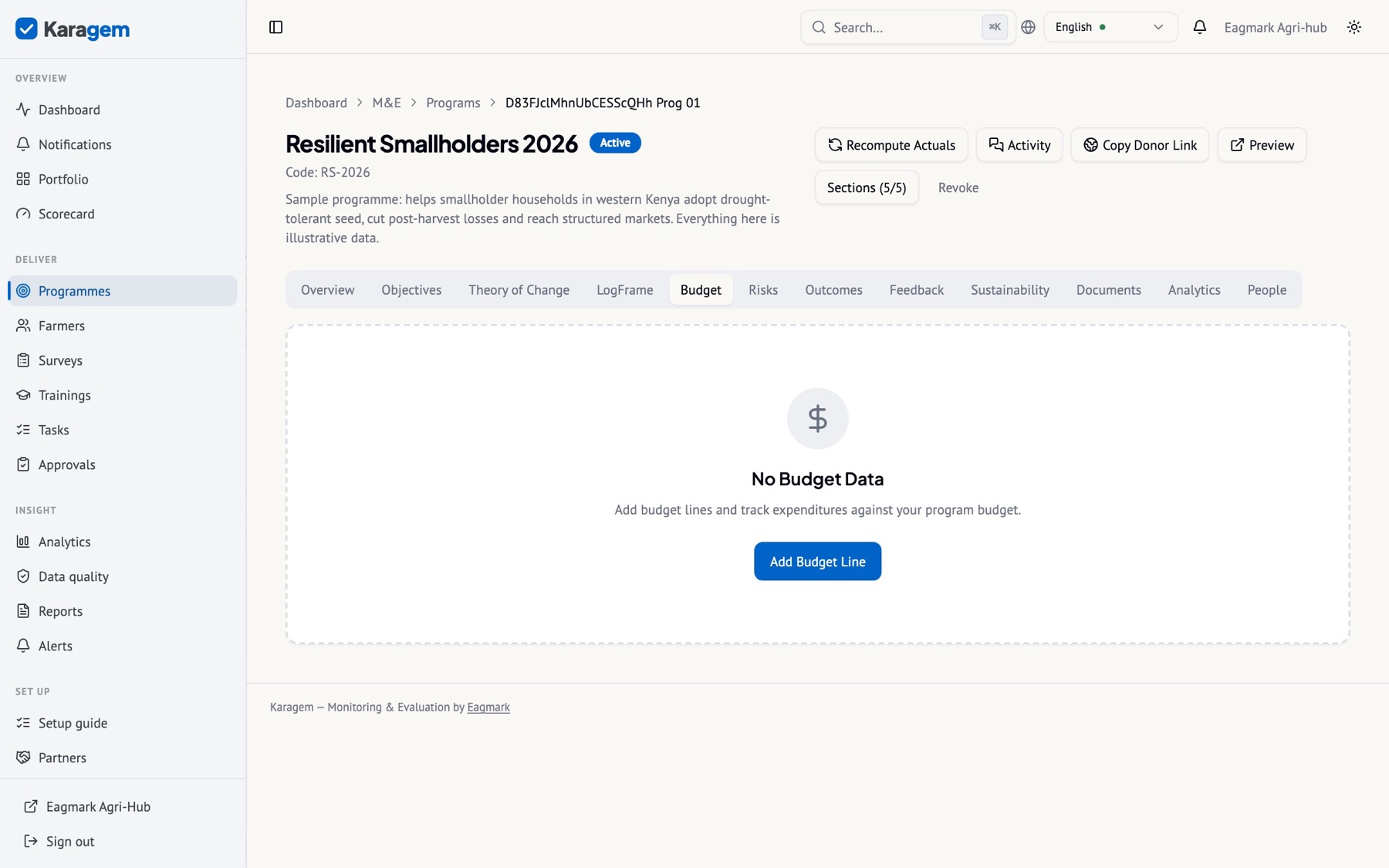Click the Approvals clipboard-check icon
The image size is (1389, 868).
click(23, 464)
